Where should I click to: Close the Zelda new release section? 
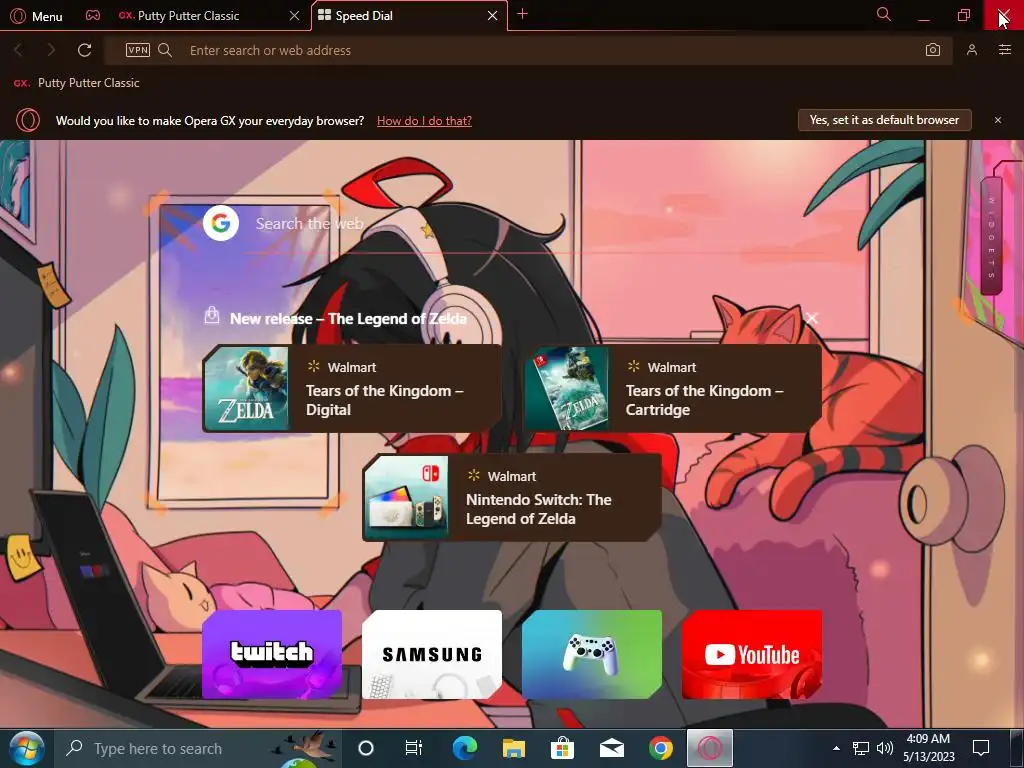(x=812, y=318)
